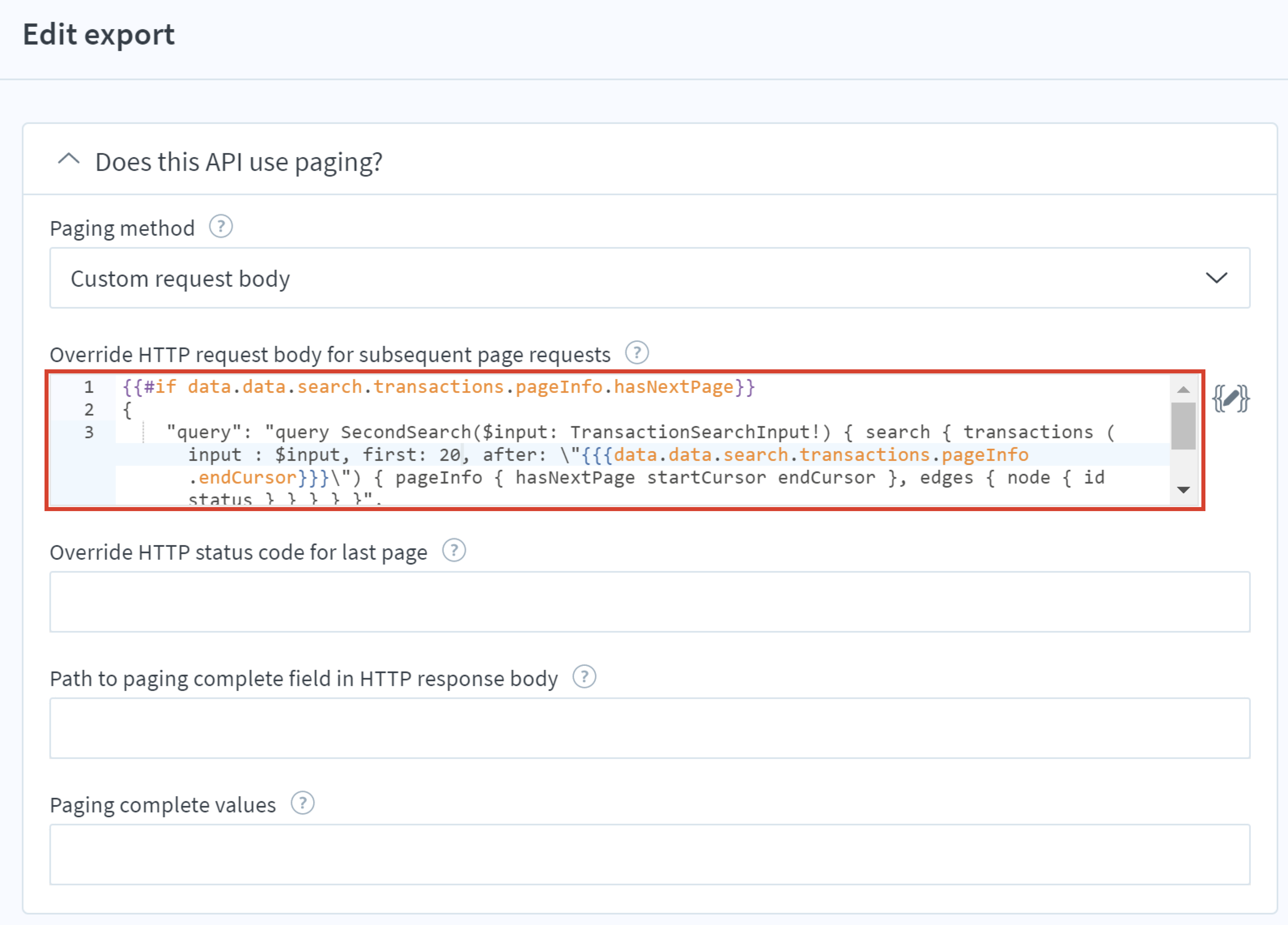Show help for Paging method
Screen dimensions: 1288x925
point(220,227)
